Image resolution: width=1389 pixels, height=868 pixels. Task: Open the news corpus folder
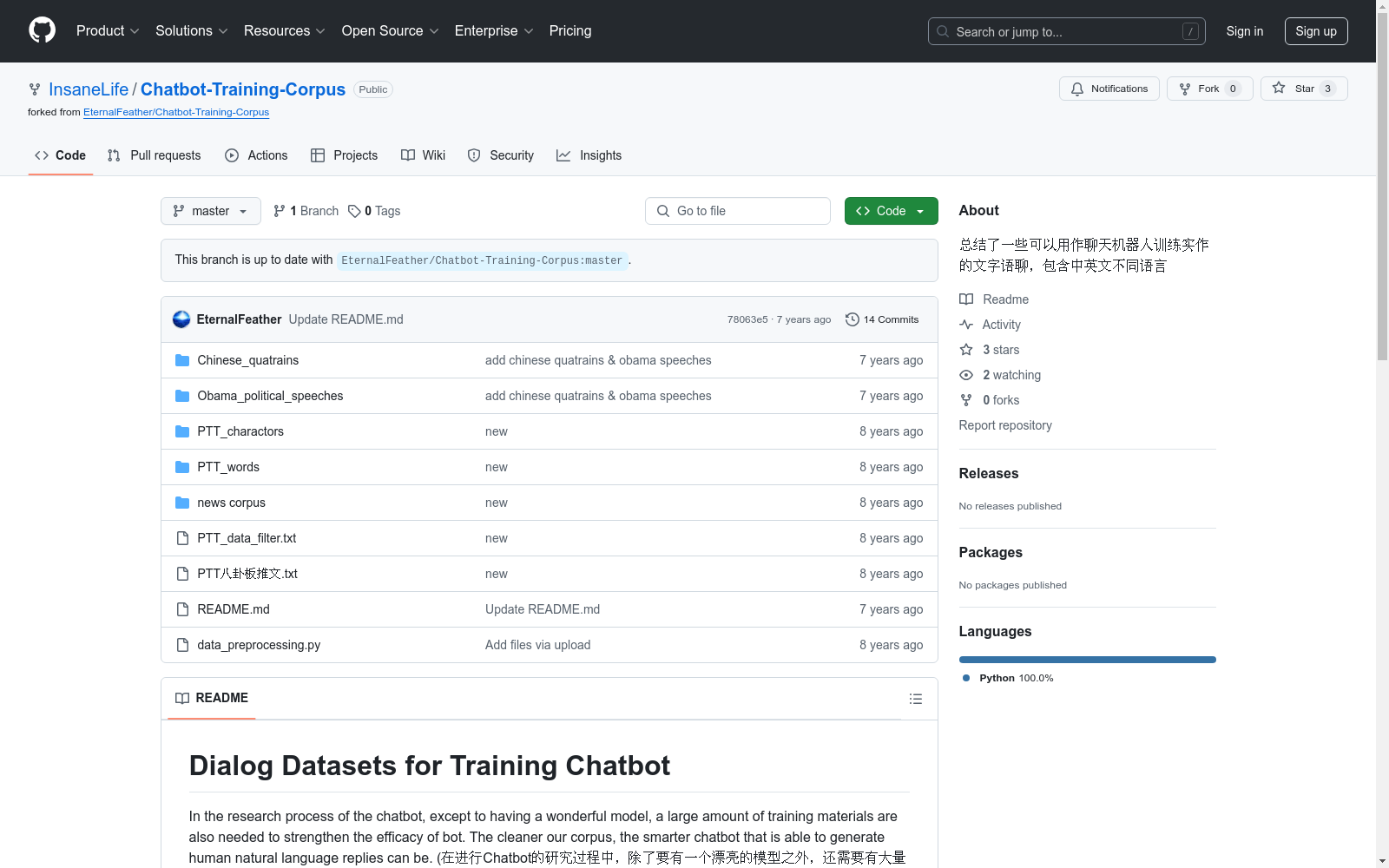[231, 503]
